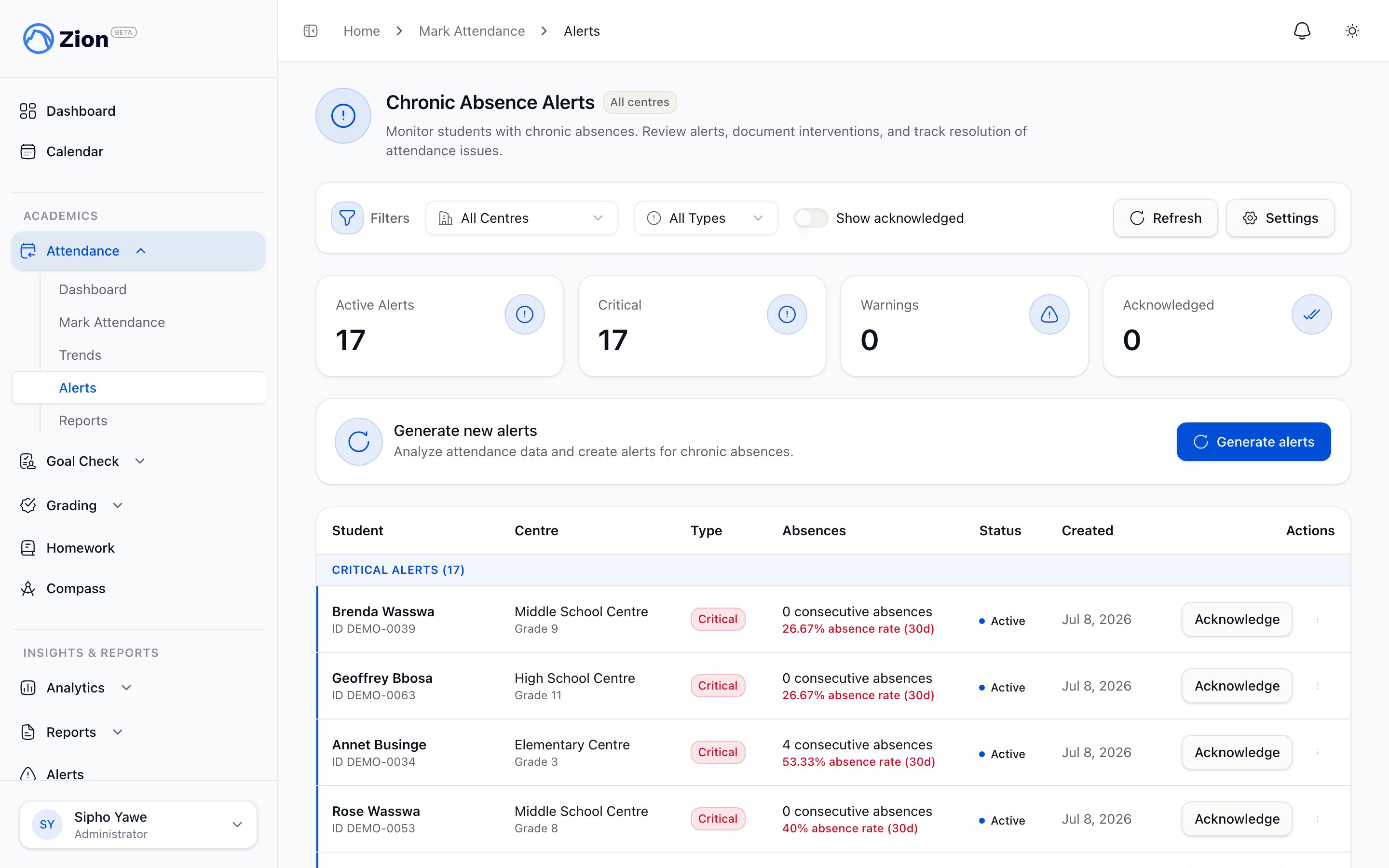Open the more options menu for Annet Businge
The width and height of the screenshot is (1389, 868).
click(1318, 753)
